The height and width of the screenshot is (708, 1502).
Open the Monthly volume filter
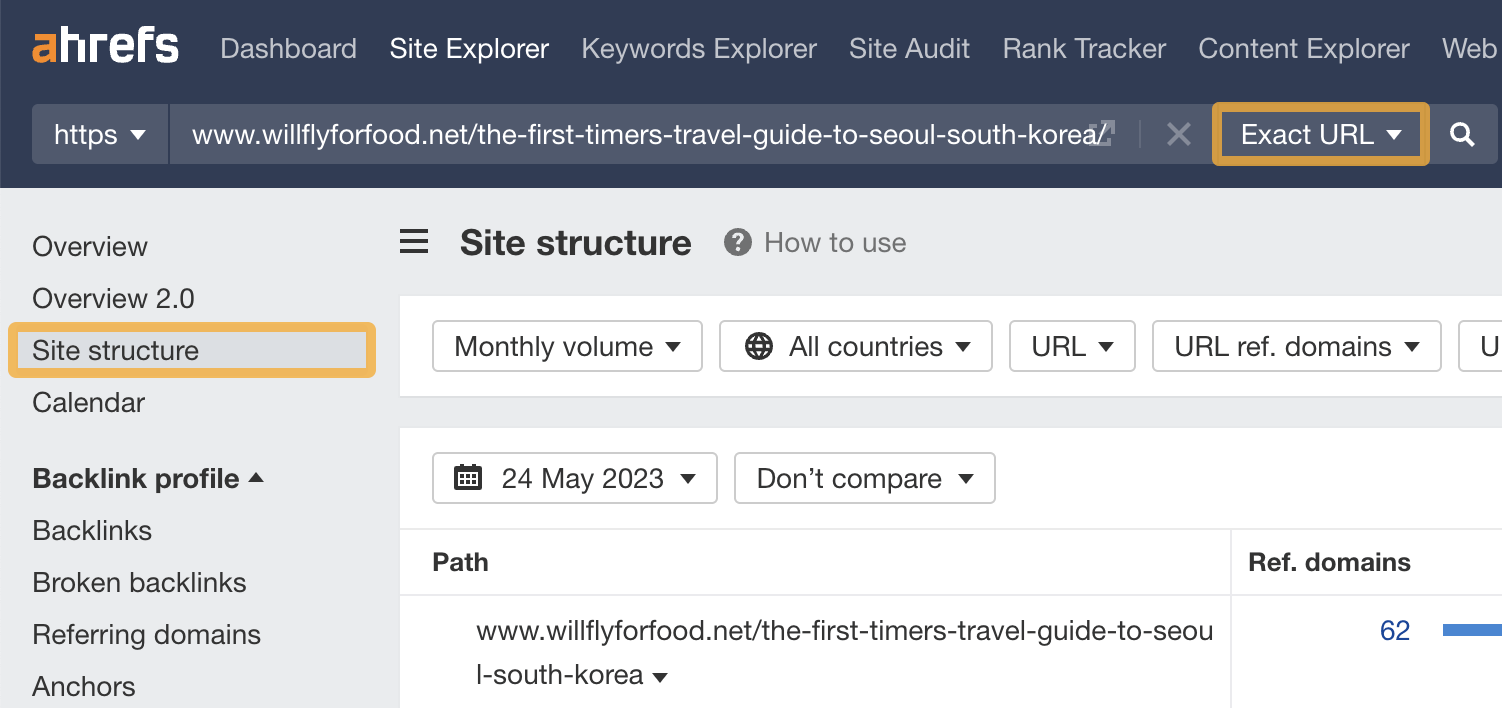point(566,346)
